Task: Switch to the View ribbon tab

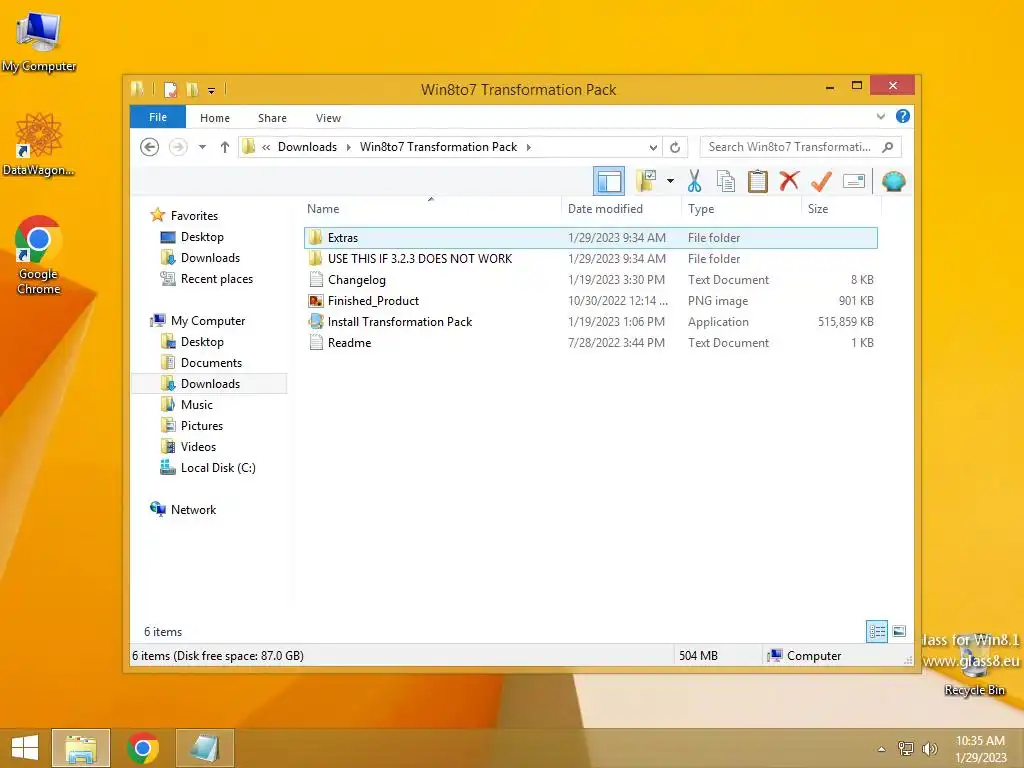Action: [x=328, y=118]
